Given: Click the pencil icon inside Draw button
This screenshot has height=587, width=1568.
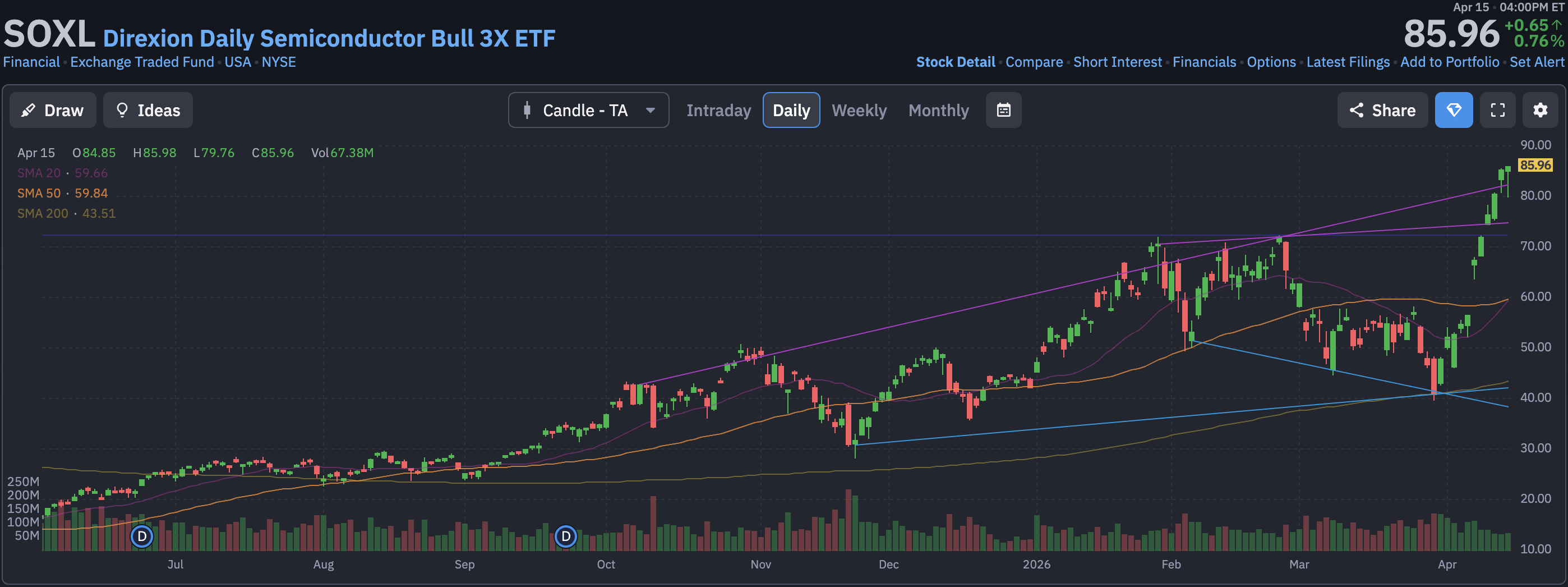Looking at the screenshot, I should click(x=28, y=110).
